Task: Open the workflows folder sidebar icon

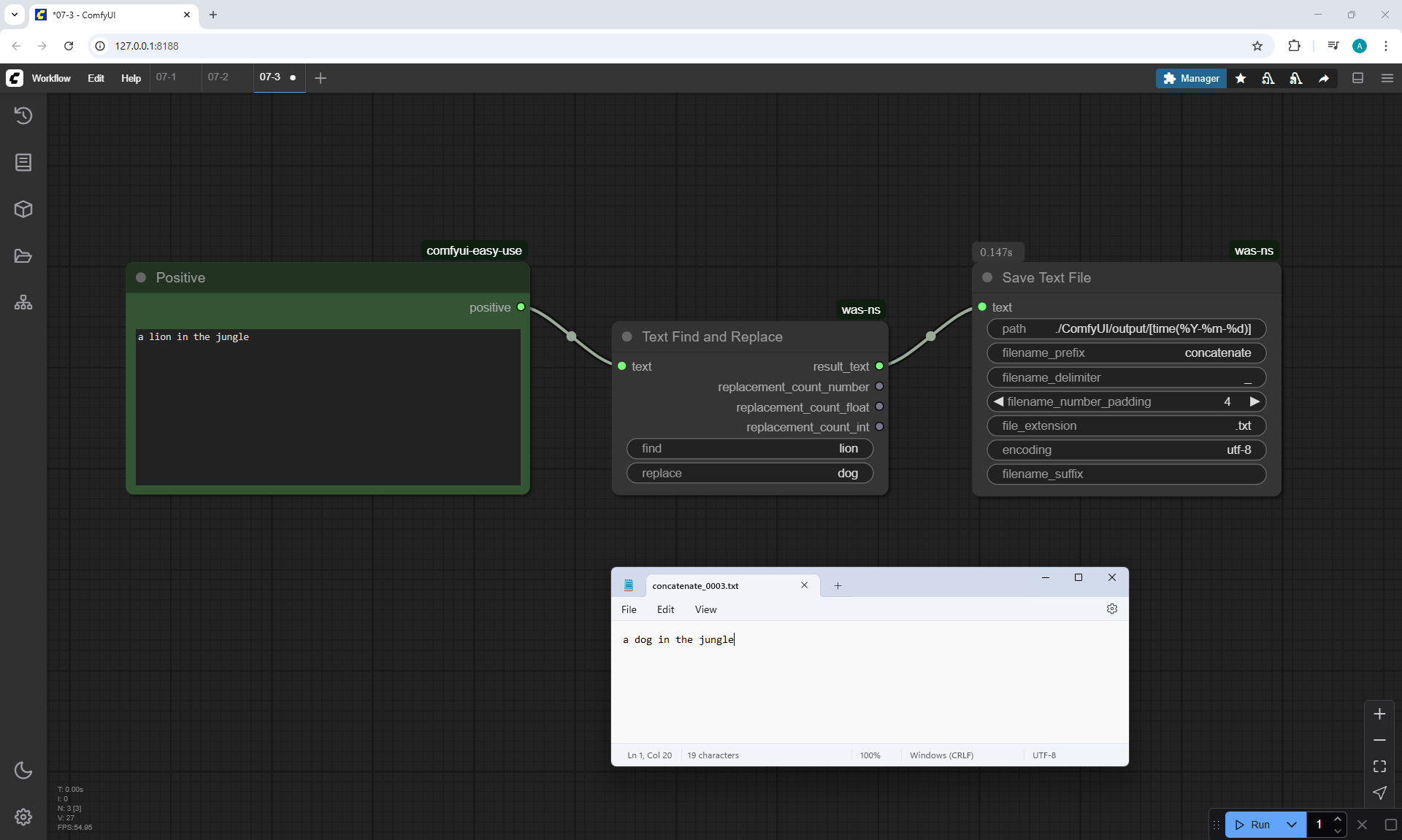Action: click(23, 256)
